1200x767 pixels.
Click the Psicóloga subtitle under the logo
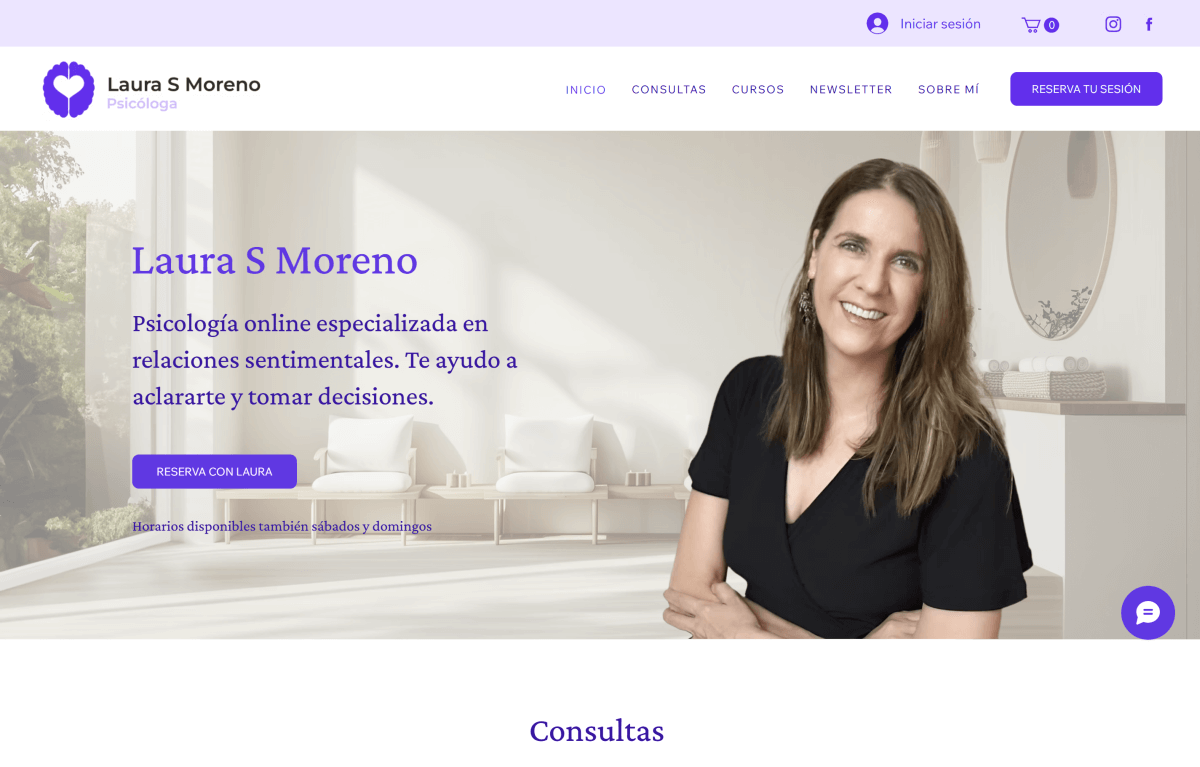click(x=142, y=104)
